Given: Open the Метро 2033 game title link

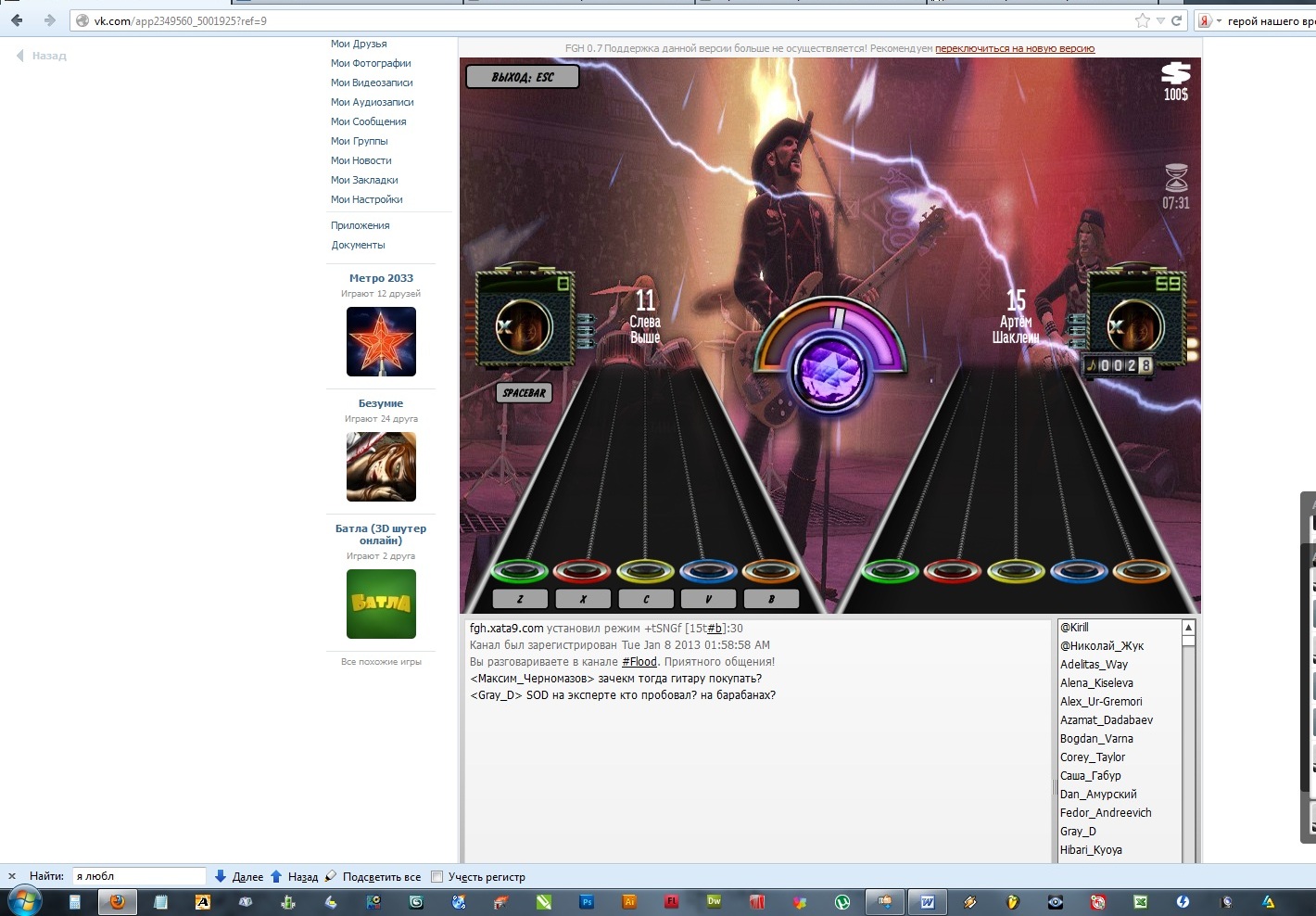Looking at the screenshot, I should 381,278.
